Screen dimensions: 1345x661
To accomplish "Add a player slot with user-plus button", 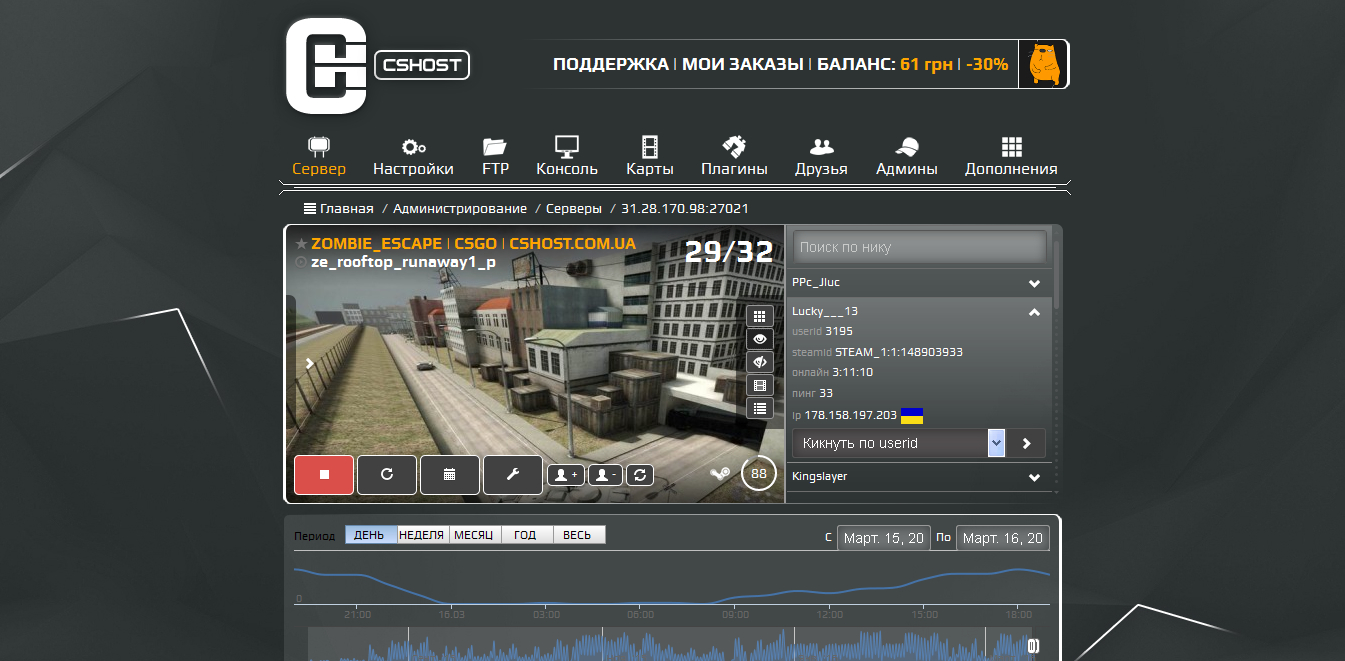I will click(x=566, y=475).
